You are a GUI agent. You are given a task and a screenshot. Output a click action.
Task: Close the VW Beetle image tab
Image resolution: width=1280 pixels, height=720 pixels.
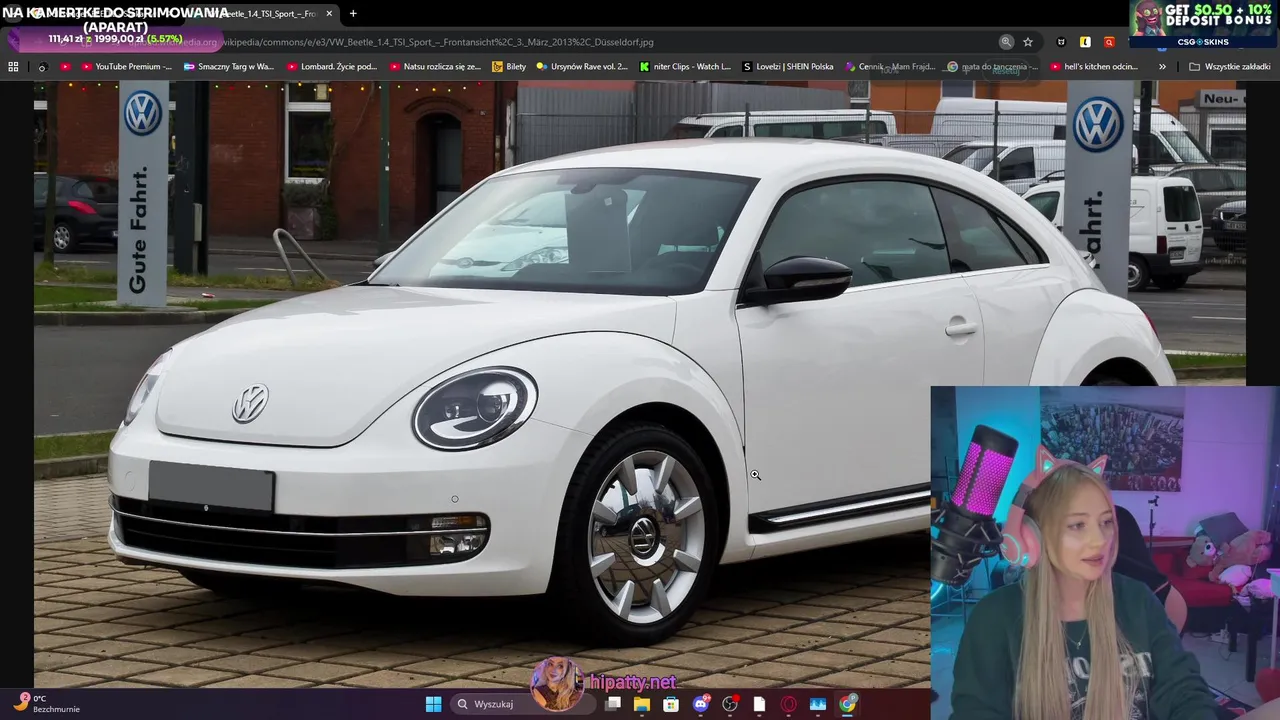tap(329, 14)
